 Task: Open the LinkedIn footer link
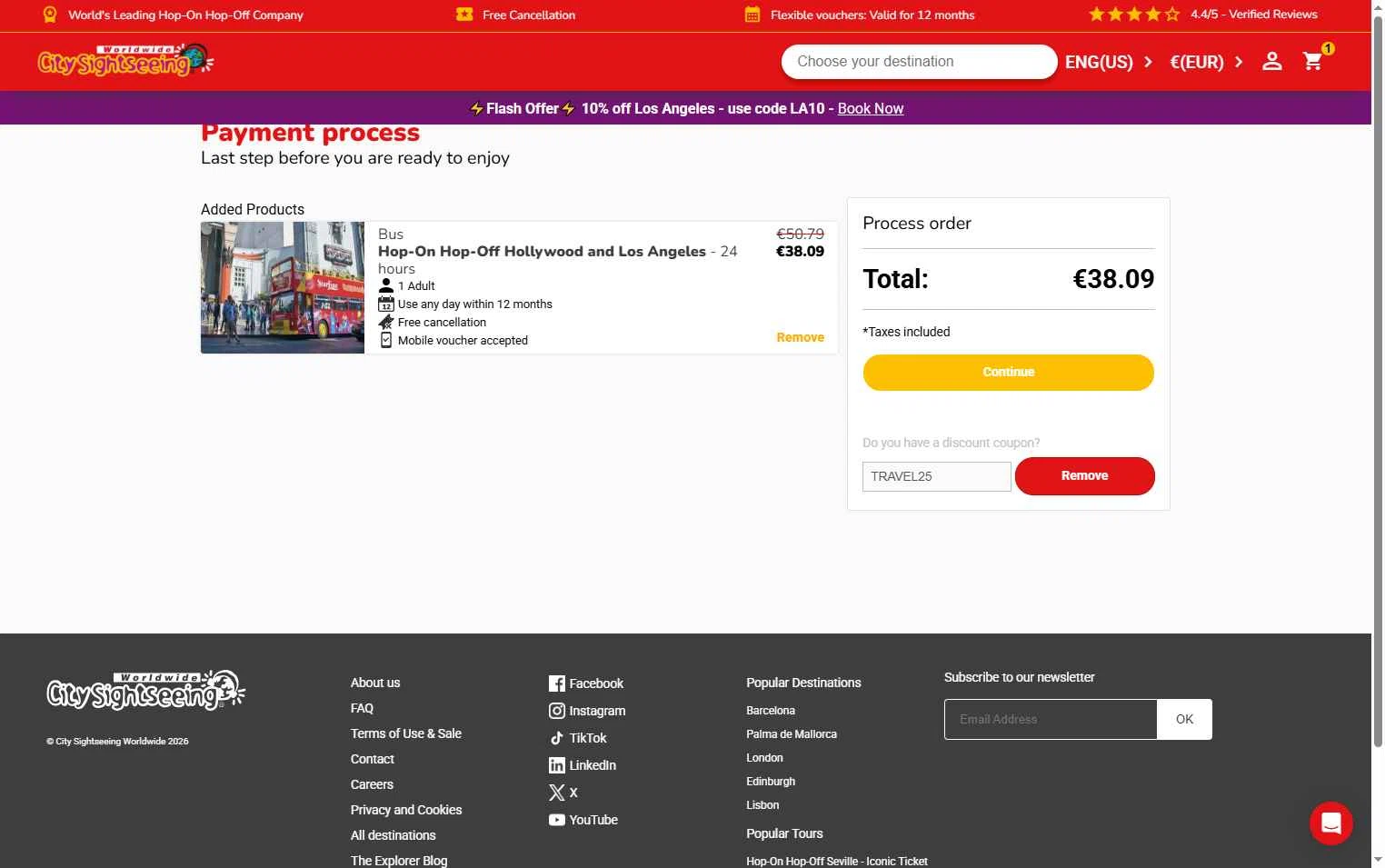(x=583, y=765)
